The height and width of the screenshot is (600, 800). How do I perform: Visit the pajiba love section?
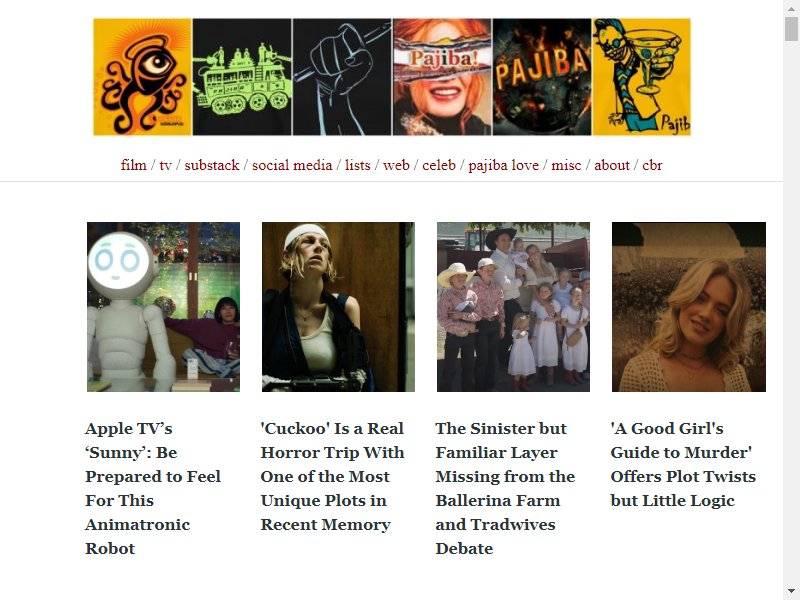504,165
